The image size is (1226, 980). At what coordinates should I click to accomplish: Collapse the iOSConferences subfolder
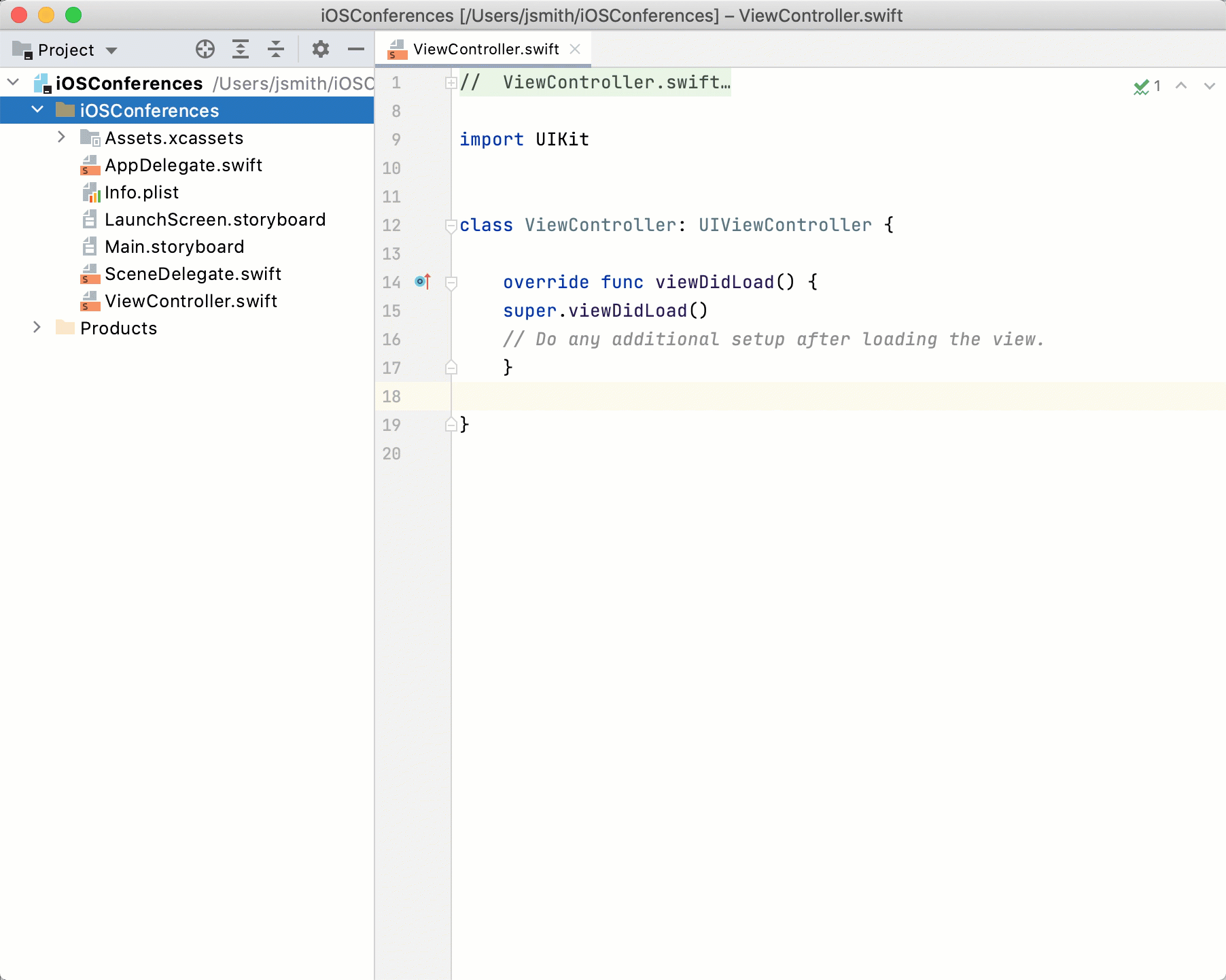point(37,110)
